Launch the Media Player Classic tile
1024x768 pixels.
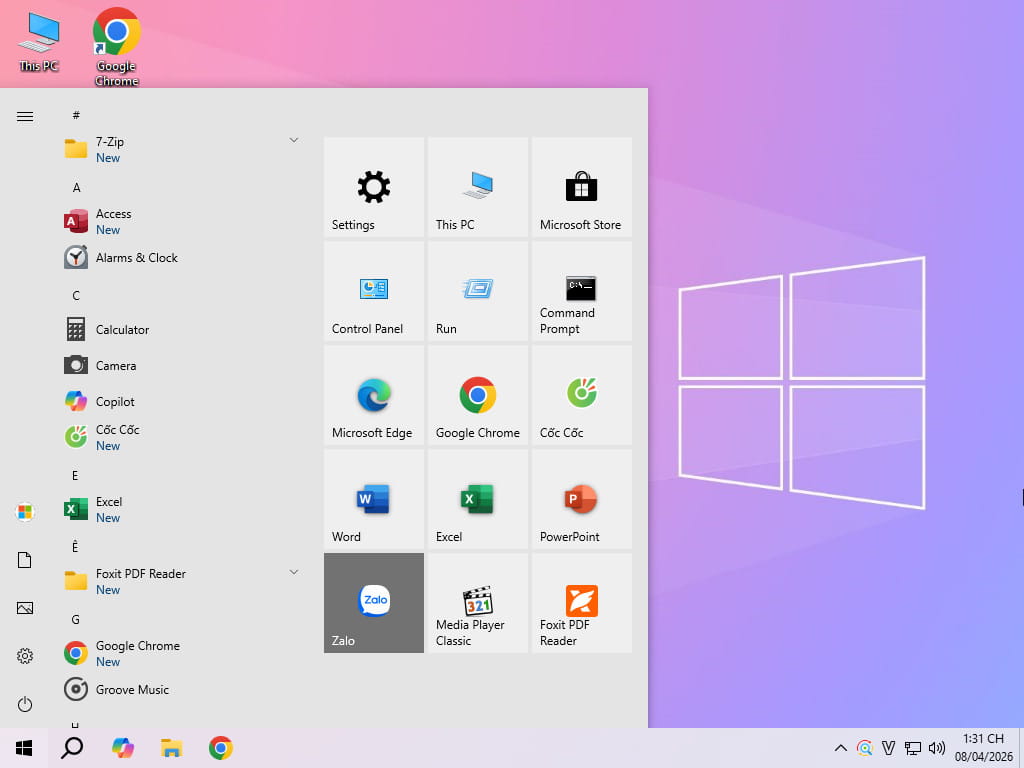(477, 602)
